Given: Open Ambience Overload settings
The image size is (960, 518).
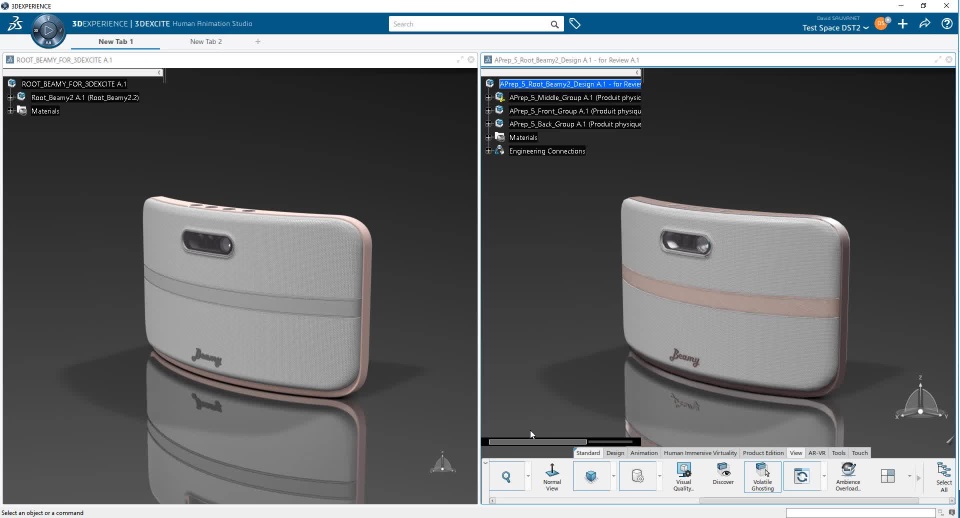Looking at the screenshot, I should pyautogui.click(x=848, y=475).
